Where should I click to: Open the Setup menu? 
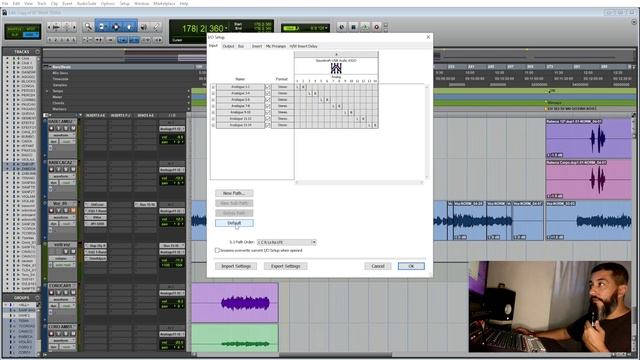tap(124, 3)
